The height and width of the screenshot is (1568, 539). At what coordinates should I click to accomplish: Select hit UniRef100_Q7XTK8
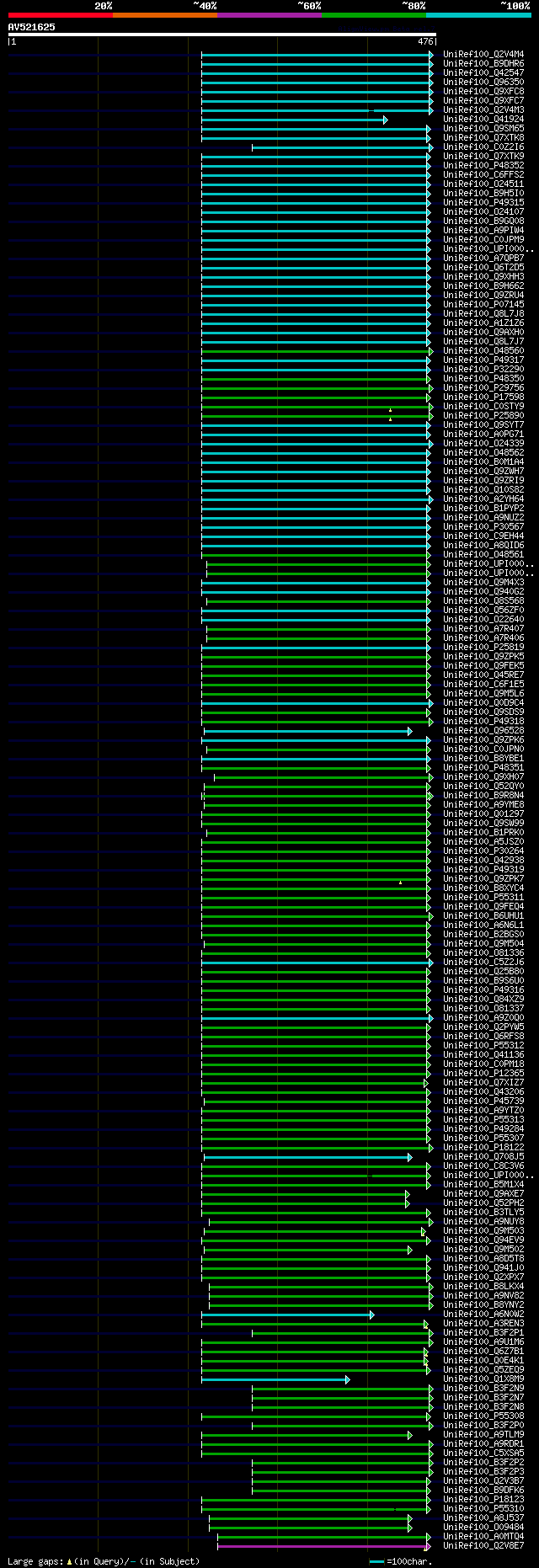483,138
